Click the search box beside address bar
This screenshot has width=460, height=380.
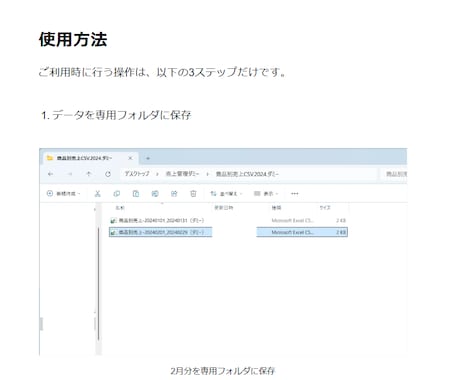[393, 174]
